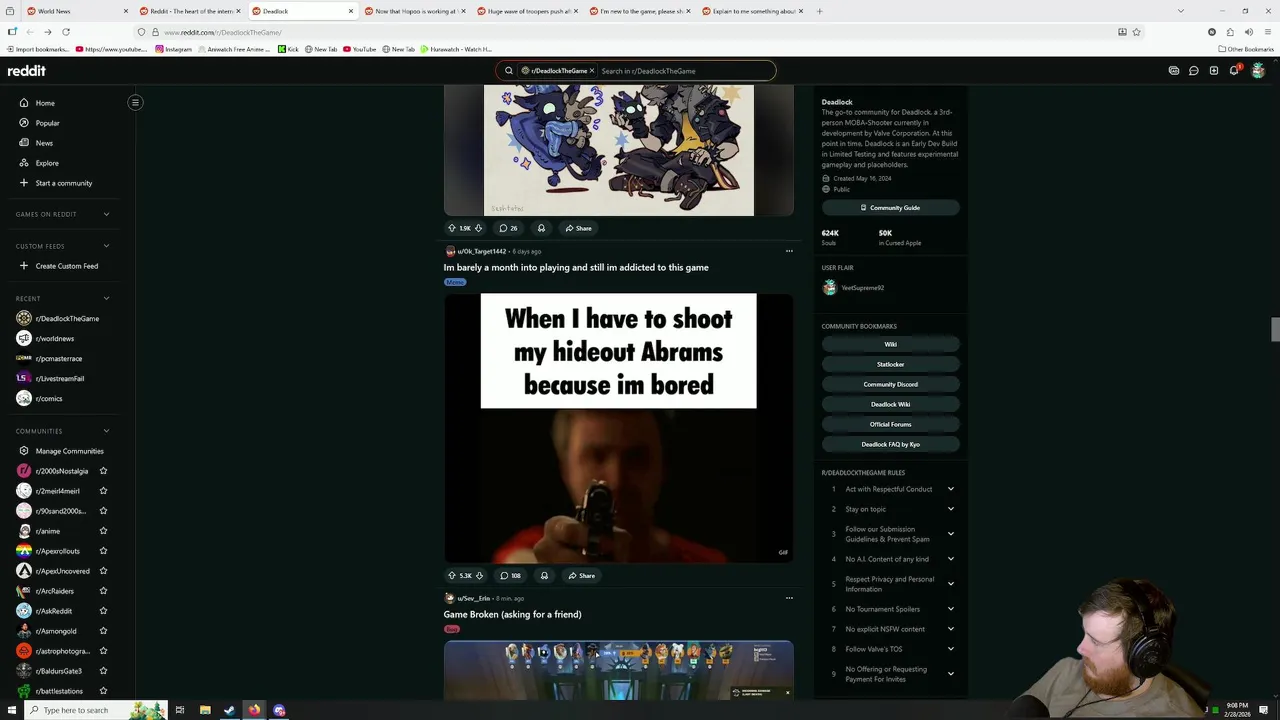Switch to 'Reddit - The heart of the internet' tab
Image resolution: width=1280 pixels, height=720 pixels.
(x=190, y=11)
